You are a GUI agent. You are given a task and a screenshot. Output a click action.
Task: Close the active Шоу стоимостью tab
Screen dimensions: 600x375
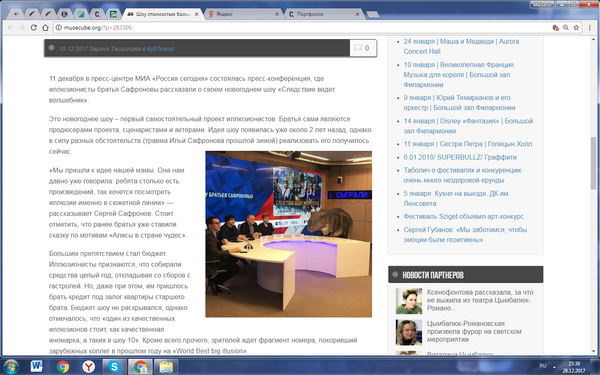pos(197,14)
